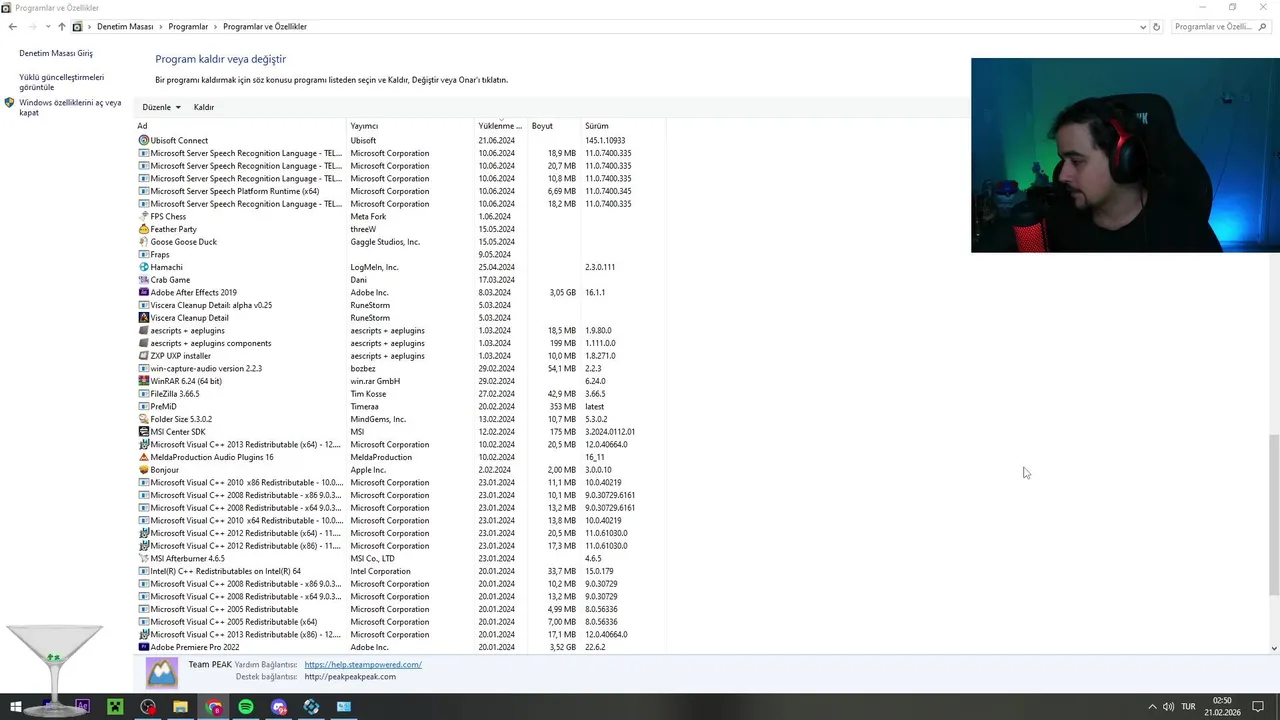Expand chevron after Denetim Masası breadcrumb
The width and height of the screenshot is (1280, 720).
point(161,27)
